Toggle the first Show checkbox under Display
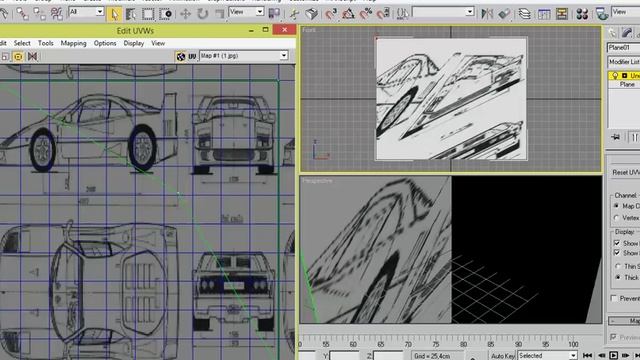The height and width of the screenshot is (360, 640). pyautogui.click(x=617, y=243)
